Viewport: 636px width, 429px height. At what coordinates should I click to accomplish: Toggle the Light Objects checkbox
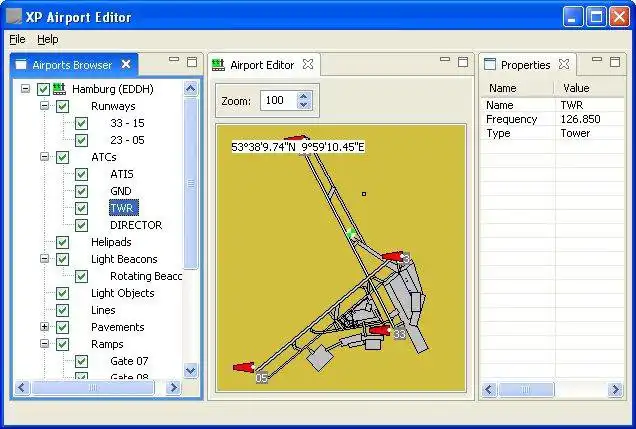click(62, 294)
